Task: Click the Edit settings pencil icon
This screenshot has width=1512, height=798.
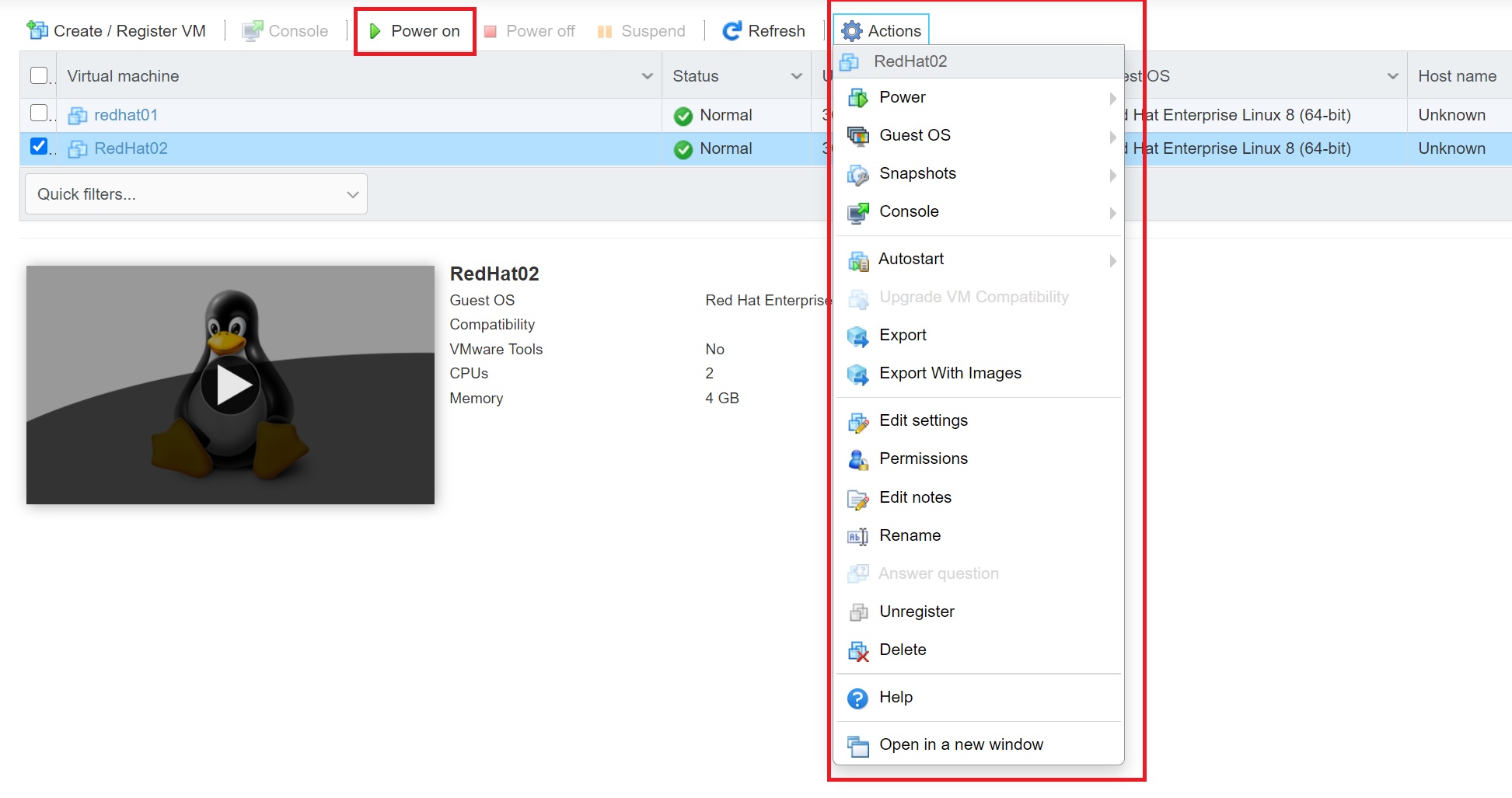Action: tap(858, 422)
